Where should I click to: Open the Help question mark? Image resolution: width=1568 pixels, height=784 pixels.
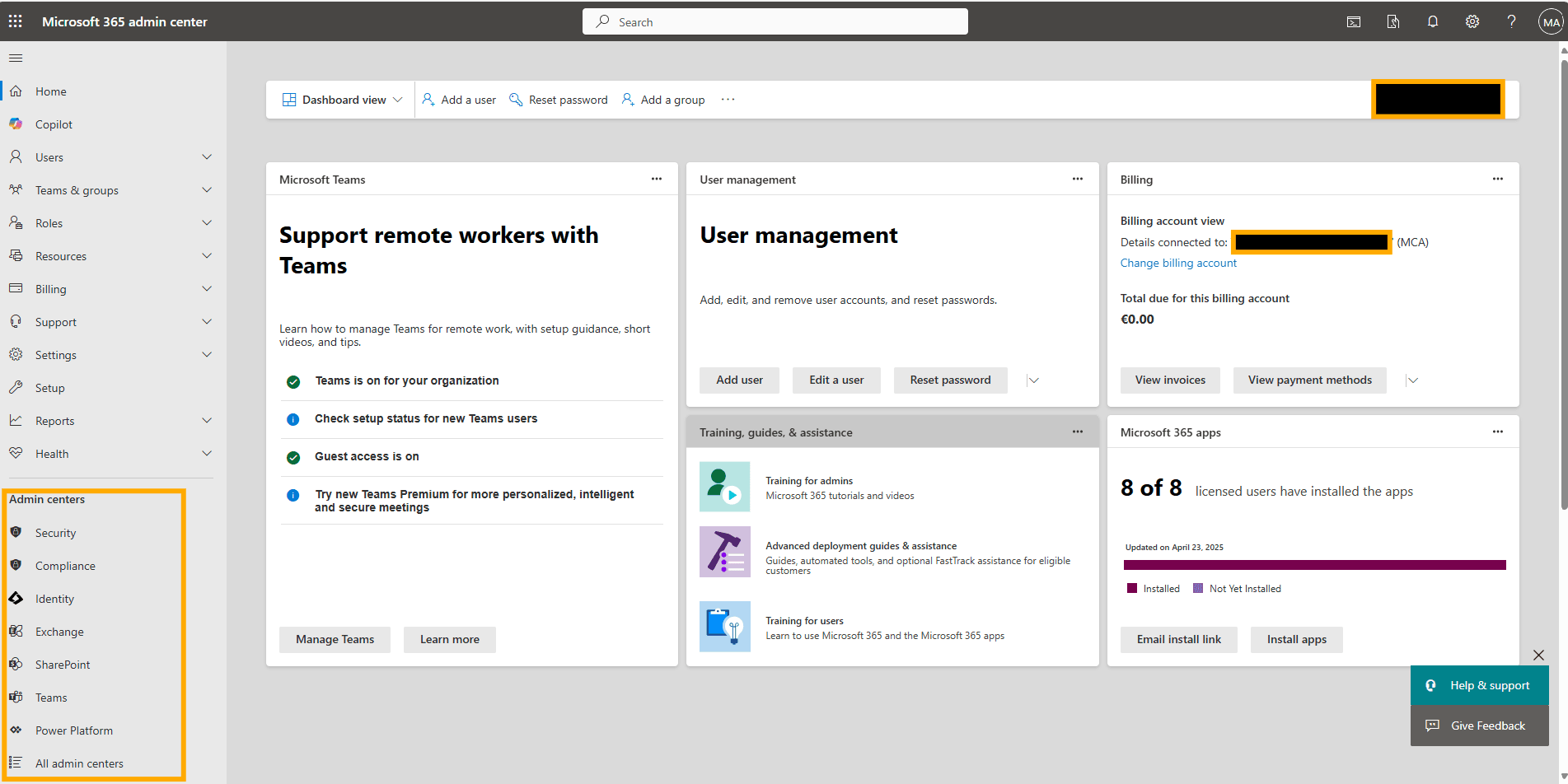(1511, 21)
